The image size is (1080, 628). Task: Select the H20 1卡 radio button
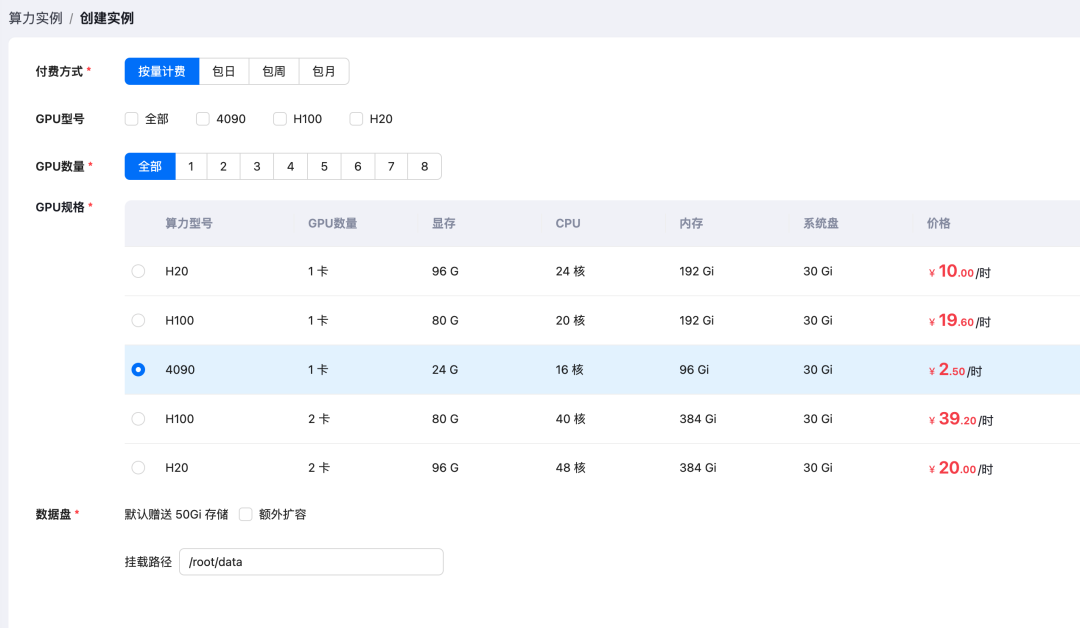tap(138, 271)
